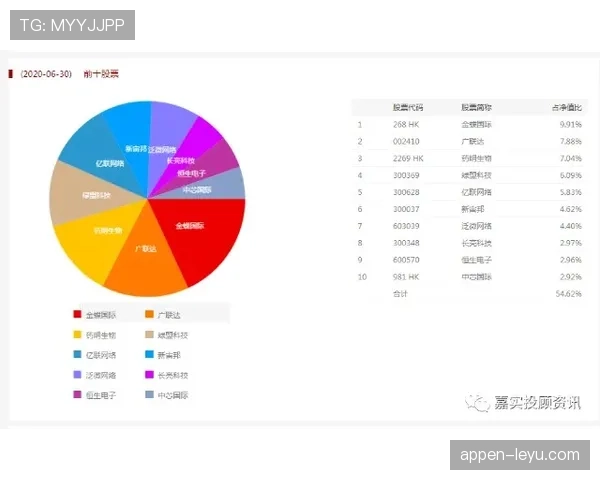This screenshot has height=480, width=600.
Task: Click the red 金蝶国际 legend swatch
Action: click(x=76, y=315)
